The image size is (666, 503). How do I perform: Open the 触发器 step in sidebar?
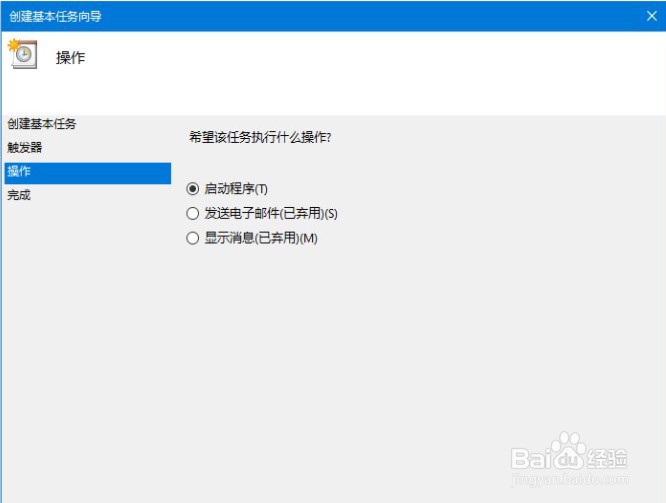[x=25, y=148]
